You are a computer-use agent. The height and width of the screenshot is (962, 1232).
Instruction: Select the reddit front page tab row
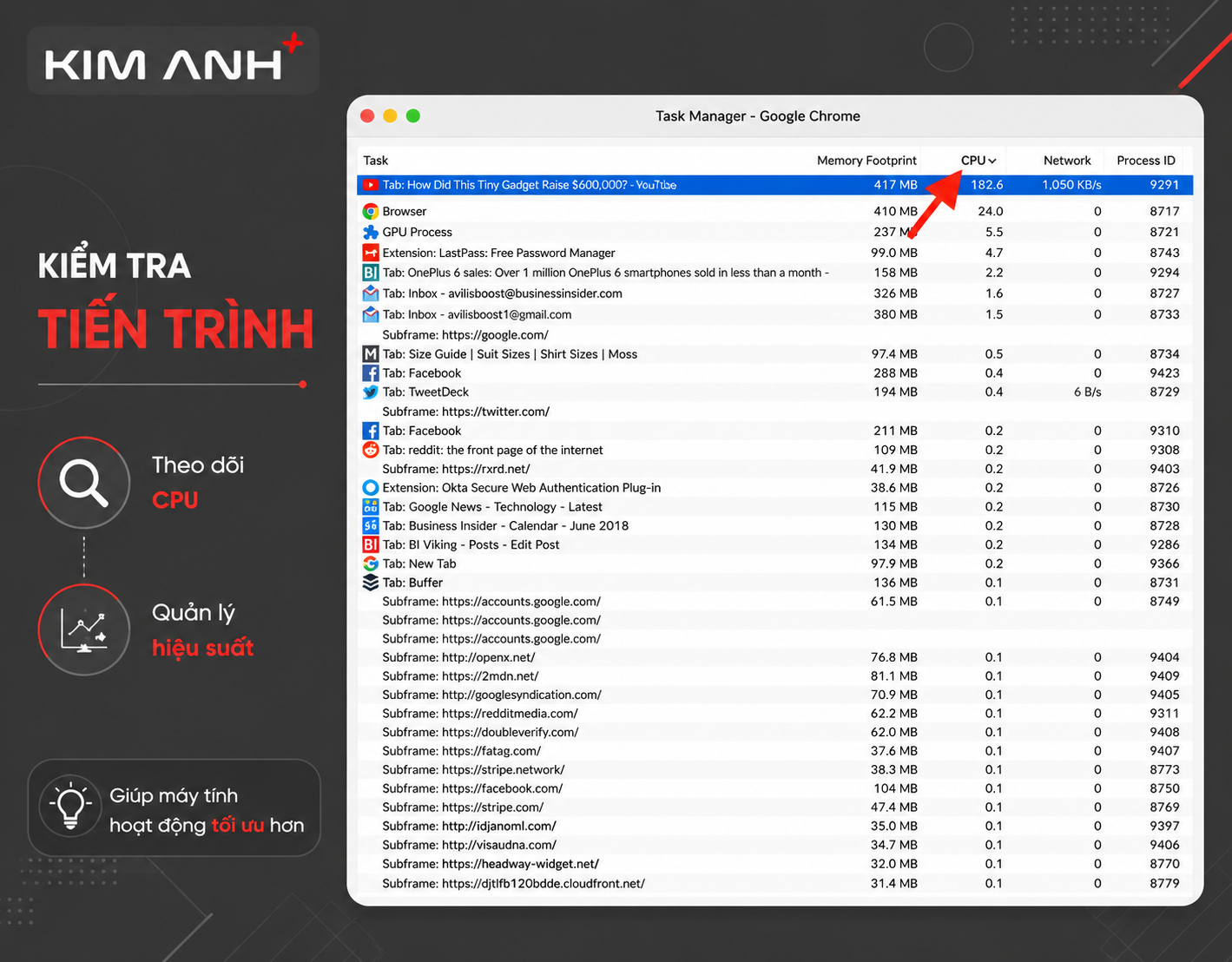click(x=774, y=450)
